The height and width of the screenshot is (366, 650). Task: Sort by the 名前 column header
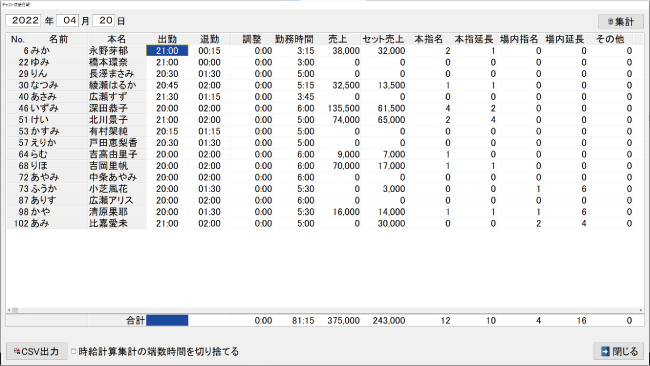point(58,39)
